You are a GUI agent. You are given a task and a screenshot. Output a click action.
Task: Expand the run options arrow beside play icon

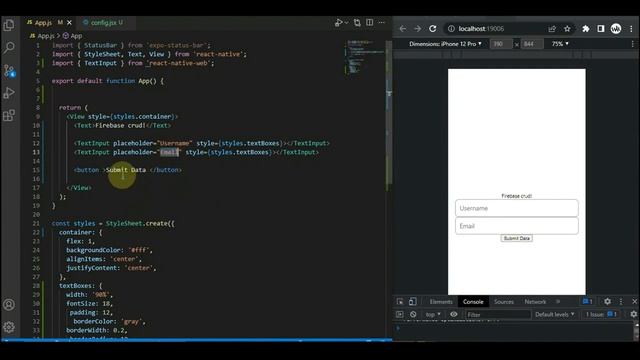click(347, 23)
